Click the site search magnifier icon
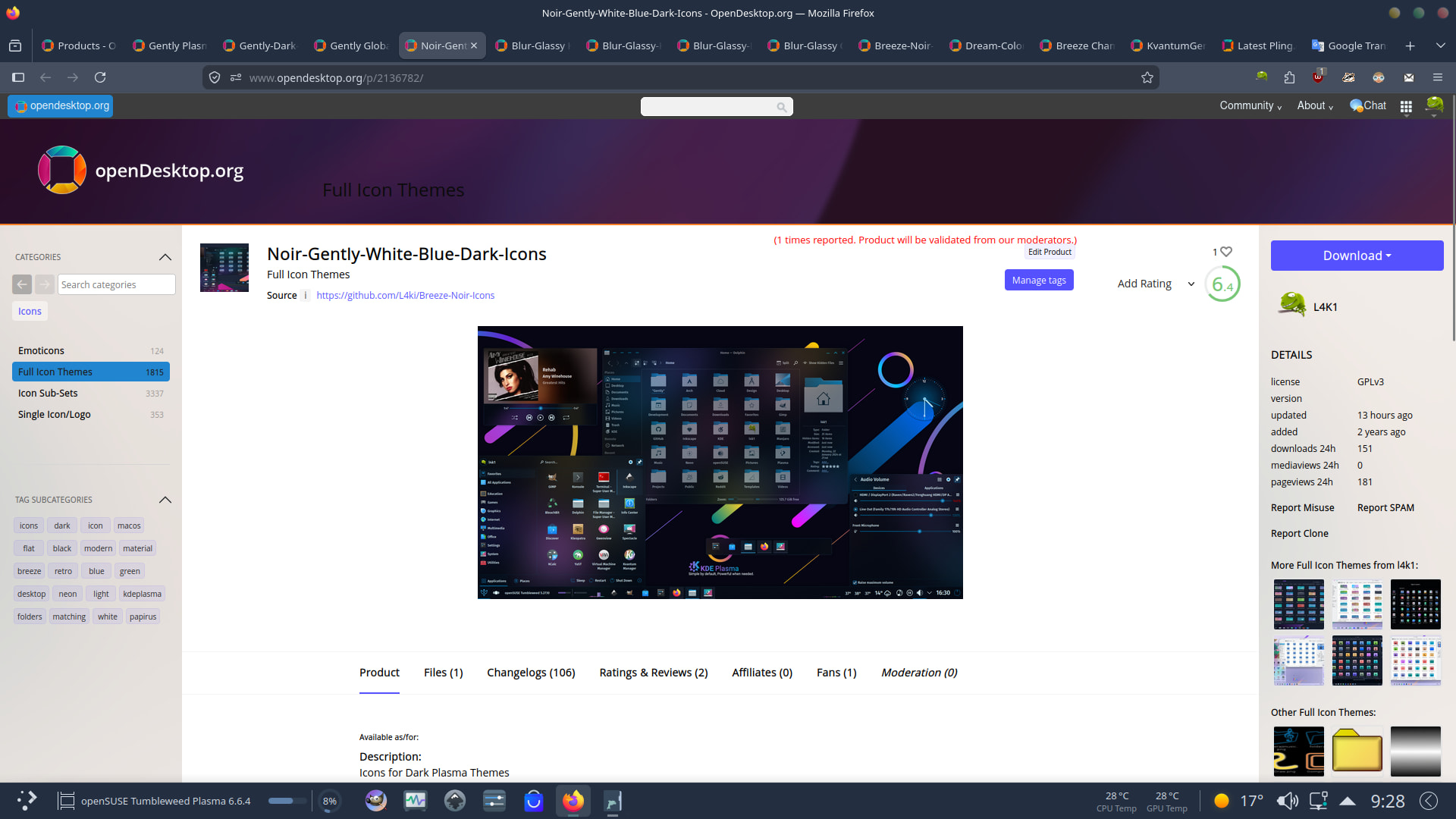Screen dimensions: 1456x819 (781, 107)
